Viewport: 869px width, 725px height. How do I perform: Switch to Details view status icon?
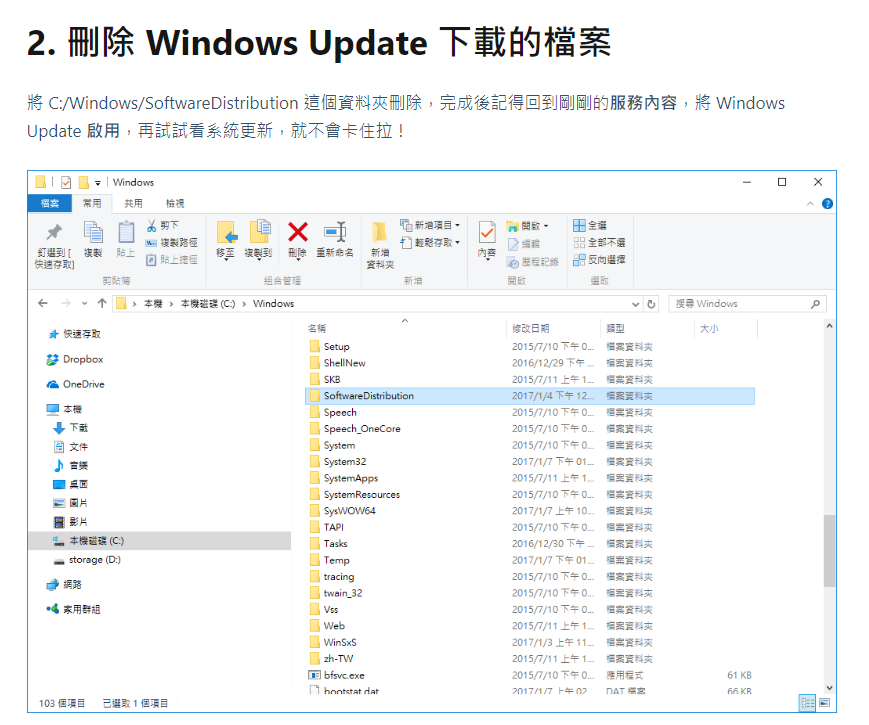[x=807, y=703]
